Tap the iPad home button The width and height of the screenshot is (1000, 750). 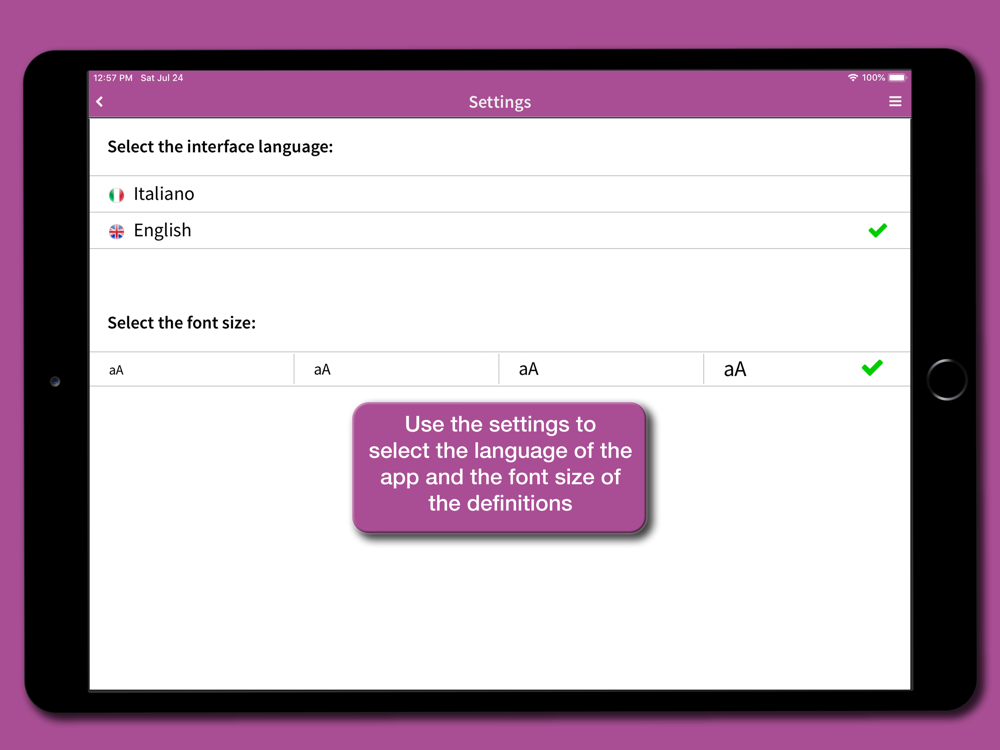point(946,380)
